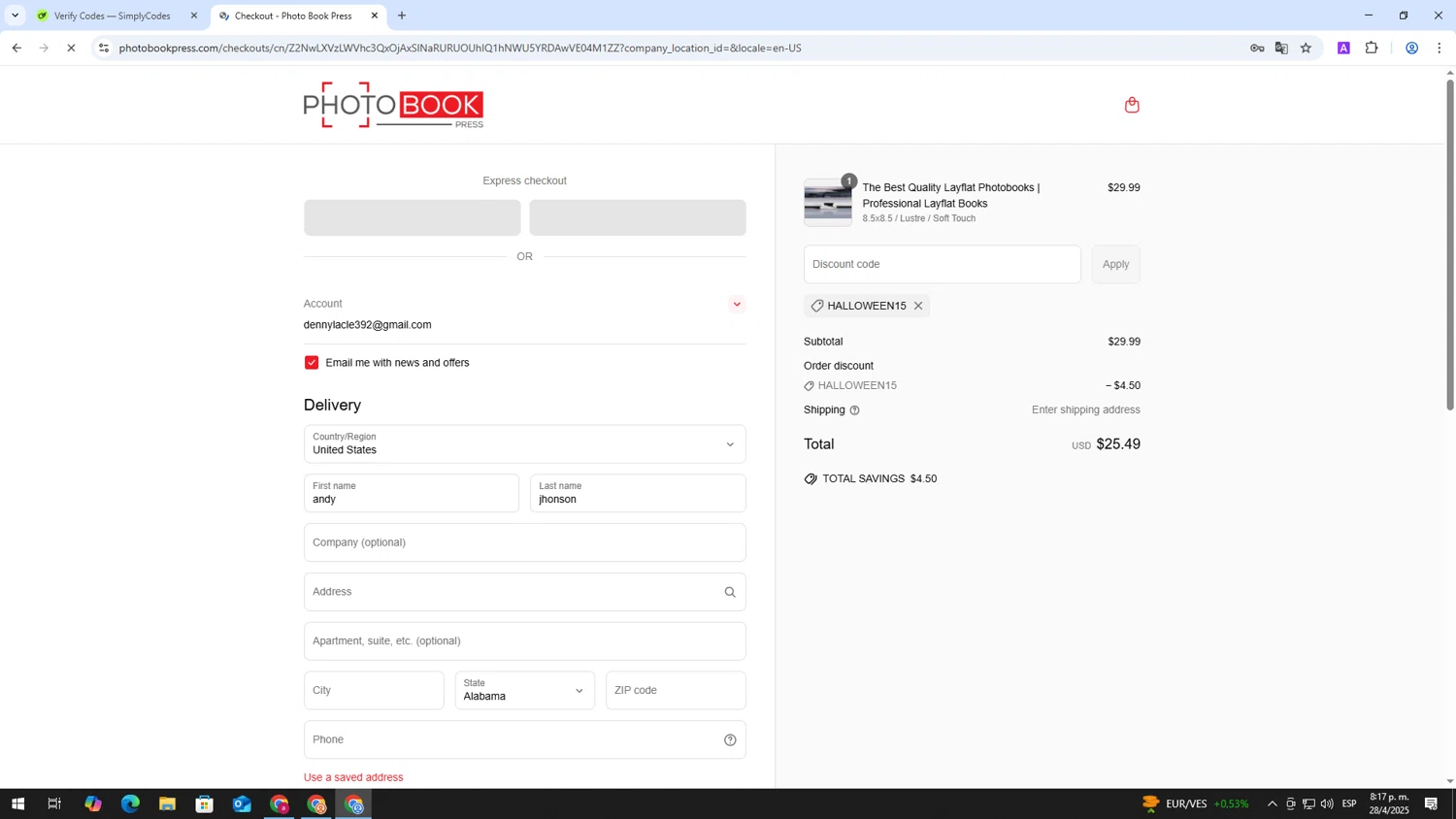Open the shopping cart bag icon
The width and height of the screenshot is (1456, 819).
(1132, 105)
